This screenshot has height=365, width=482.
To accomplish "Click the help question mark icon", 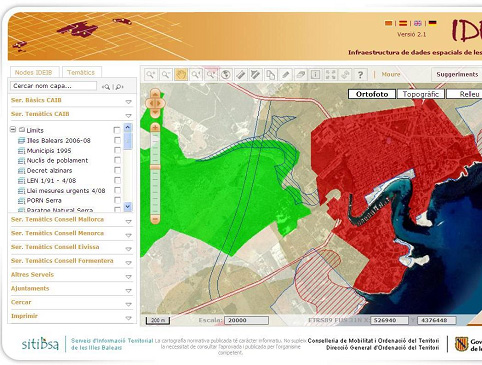I will [x=360, y=74].
